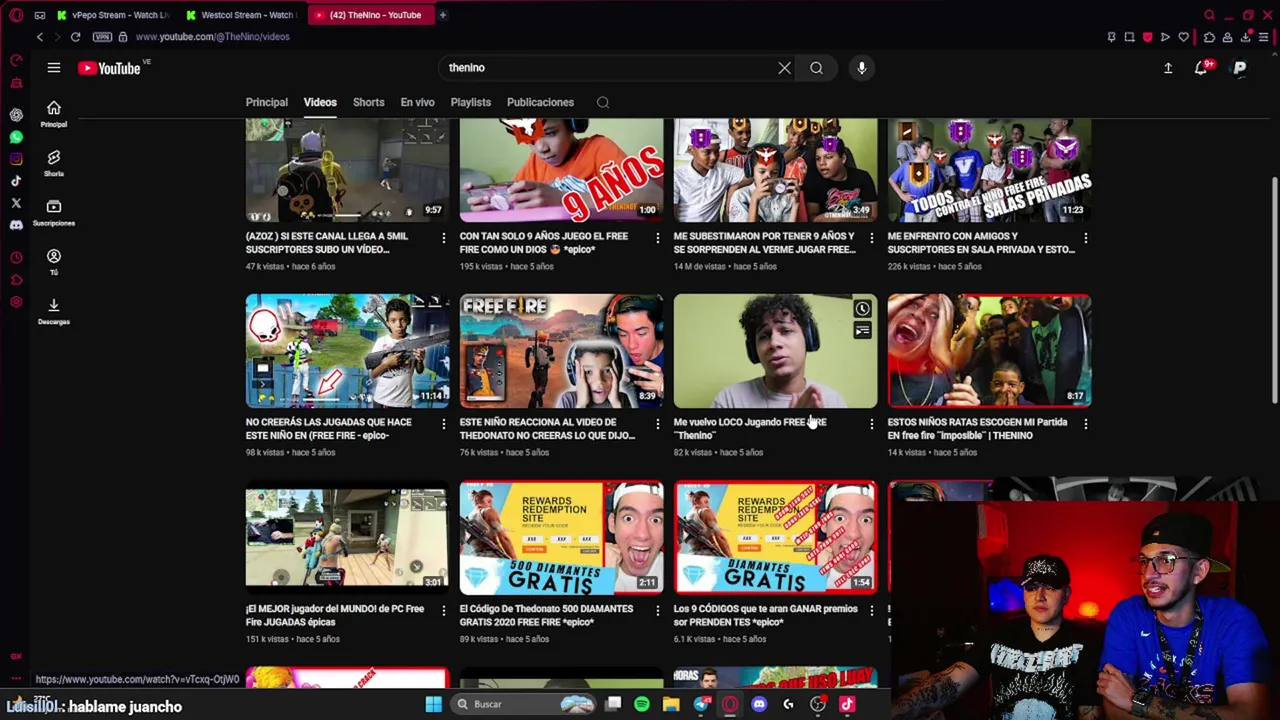Open options for NO CREERÁS LAS JUGADAS video
The image size is (1280, 720).
(x=443, y=424)
